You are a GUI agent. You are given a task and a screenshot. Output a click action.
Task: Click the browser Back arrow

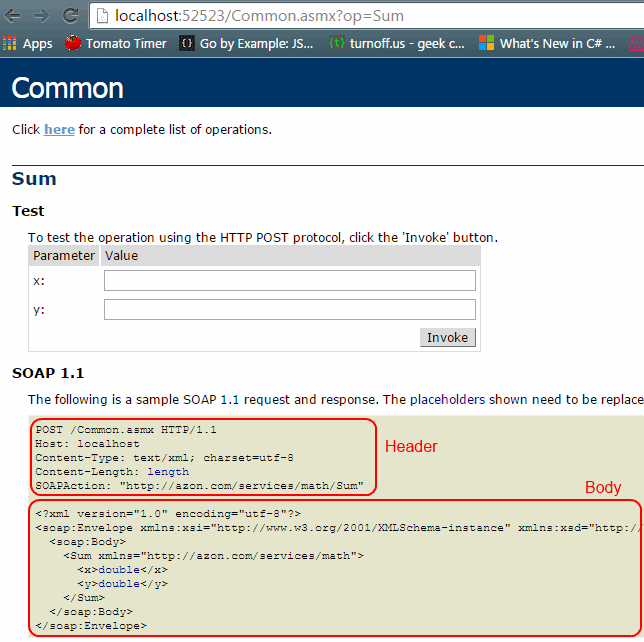tap(13, 16)
